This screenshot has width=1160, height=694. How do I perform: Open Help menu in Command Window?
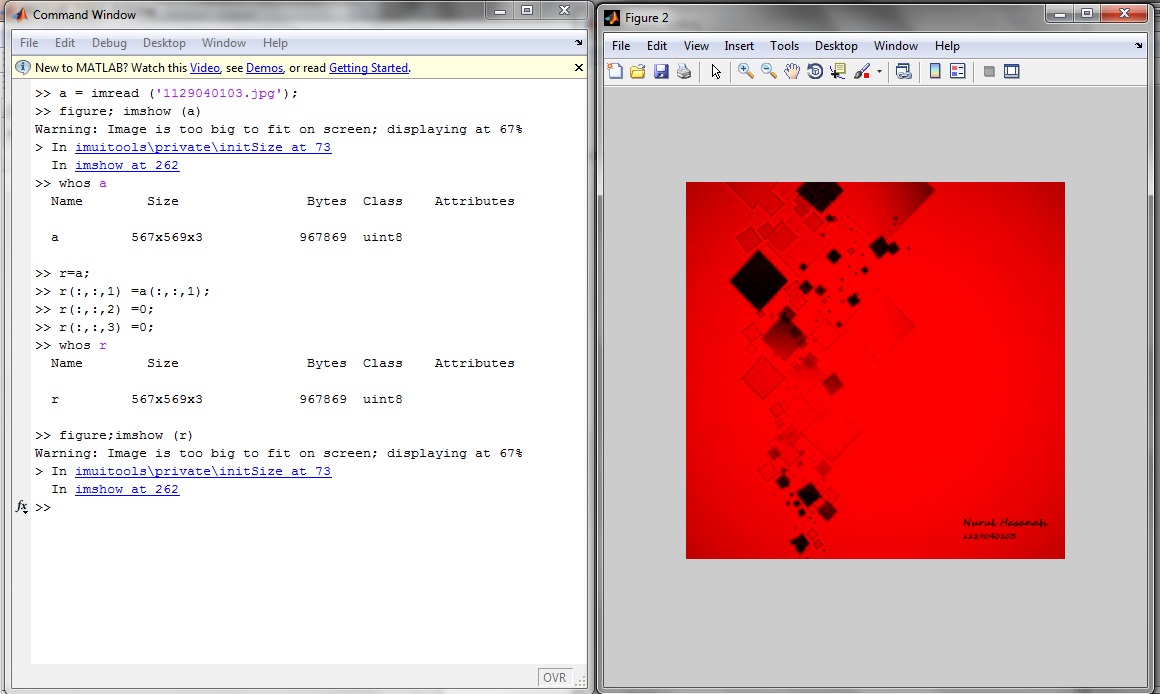(275, 43)
